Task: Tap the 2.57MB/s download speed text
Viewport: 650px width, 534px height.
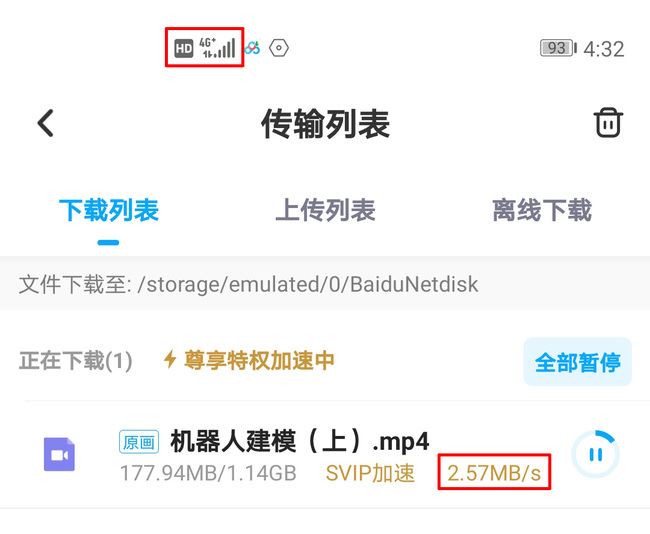Action: (x=494, y=473)
